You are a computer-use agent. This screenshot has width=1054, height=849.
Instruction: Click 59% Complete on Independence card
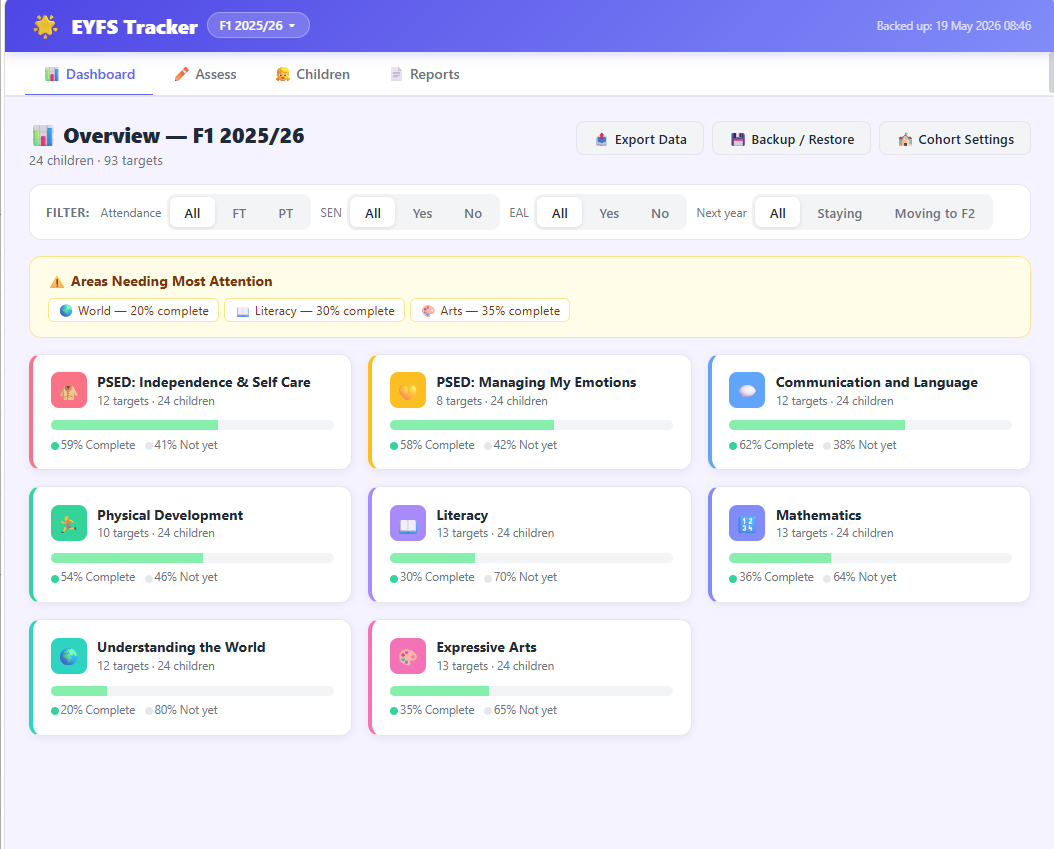coord(93,445)
